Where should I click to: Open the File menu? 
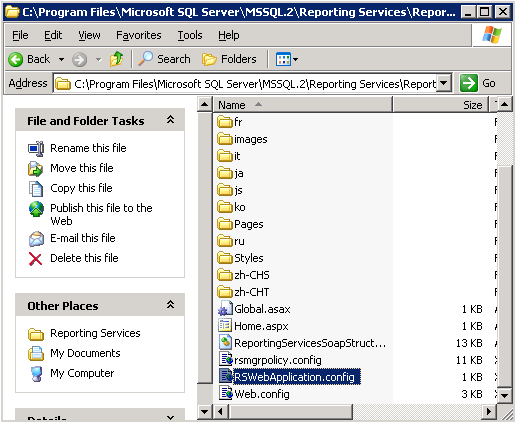tap(20, 35)
